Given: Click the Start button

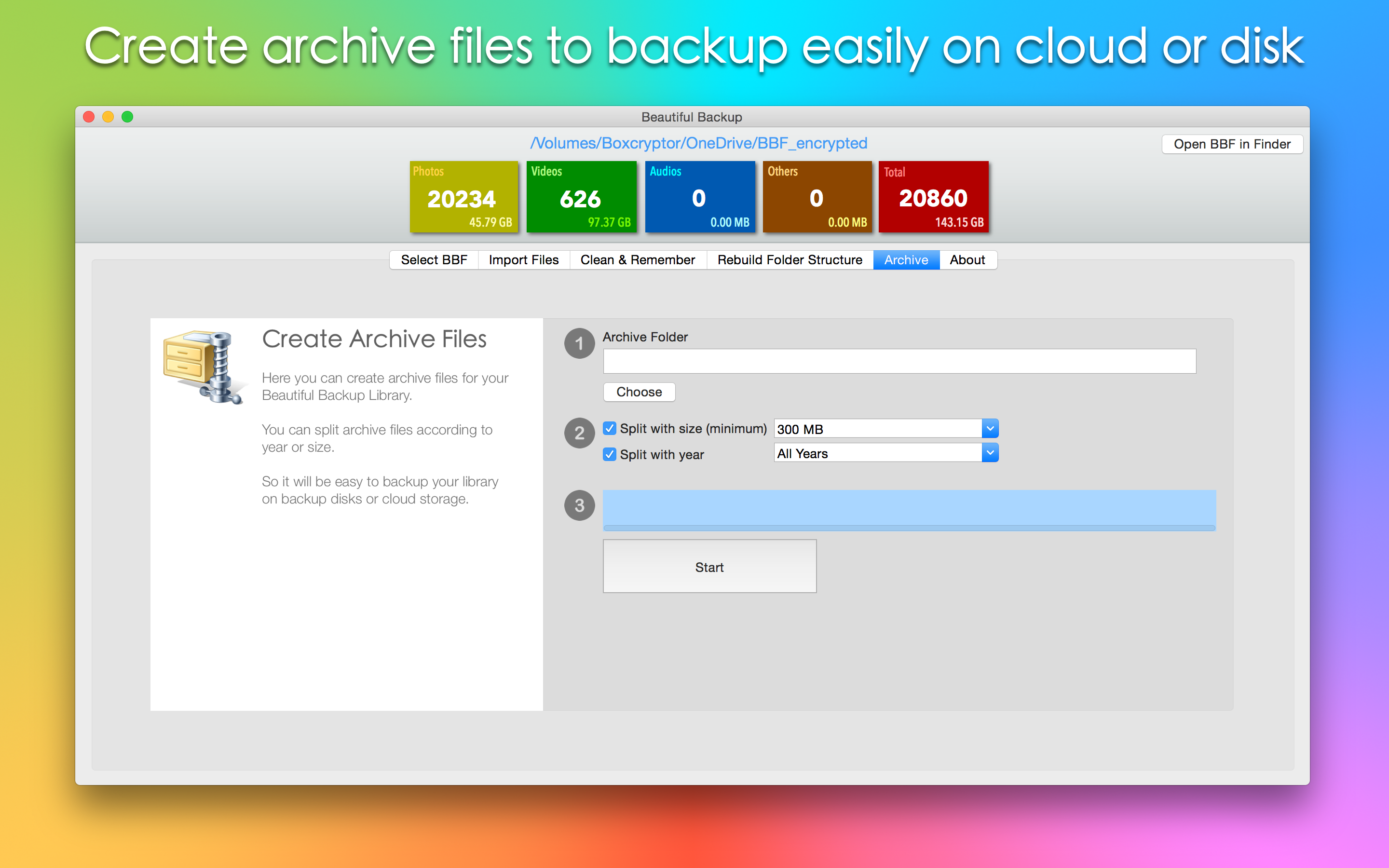Looking at the screenshot, I should [x=709, y=566].
